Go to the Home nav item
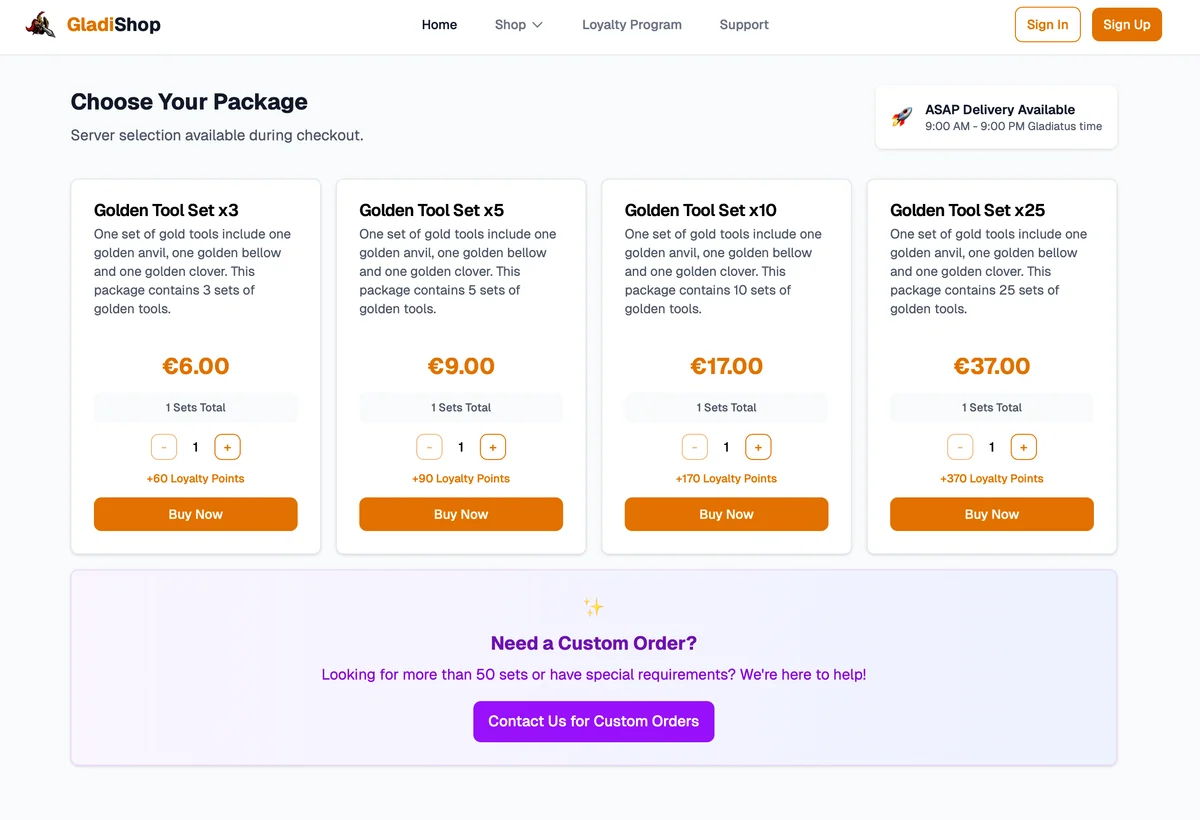Viewport: 1200px width, 820px height. pos(439,25)
